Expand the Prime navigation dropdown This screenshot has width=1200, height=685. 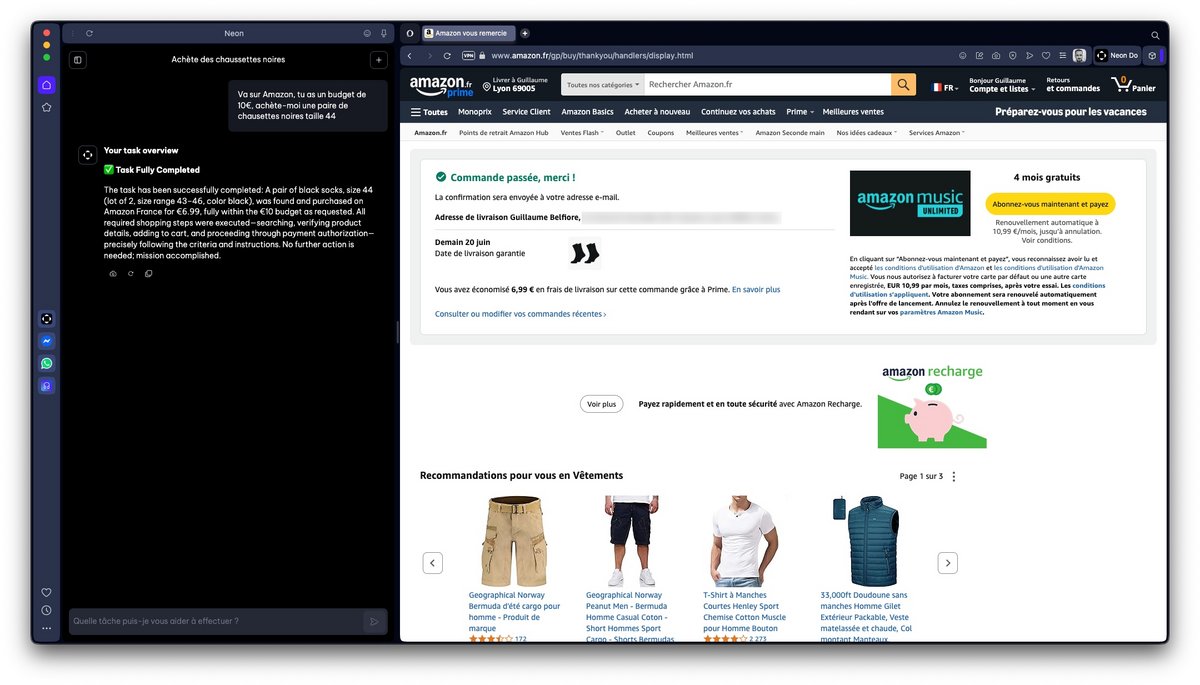click(800, 112)
